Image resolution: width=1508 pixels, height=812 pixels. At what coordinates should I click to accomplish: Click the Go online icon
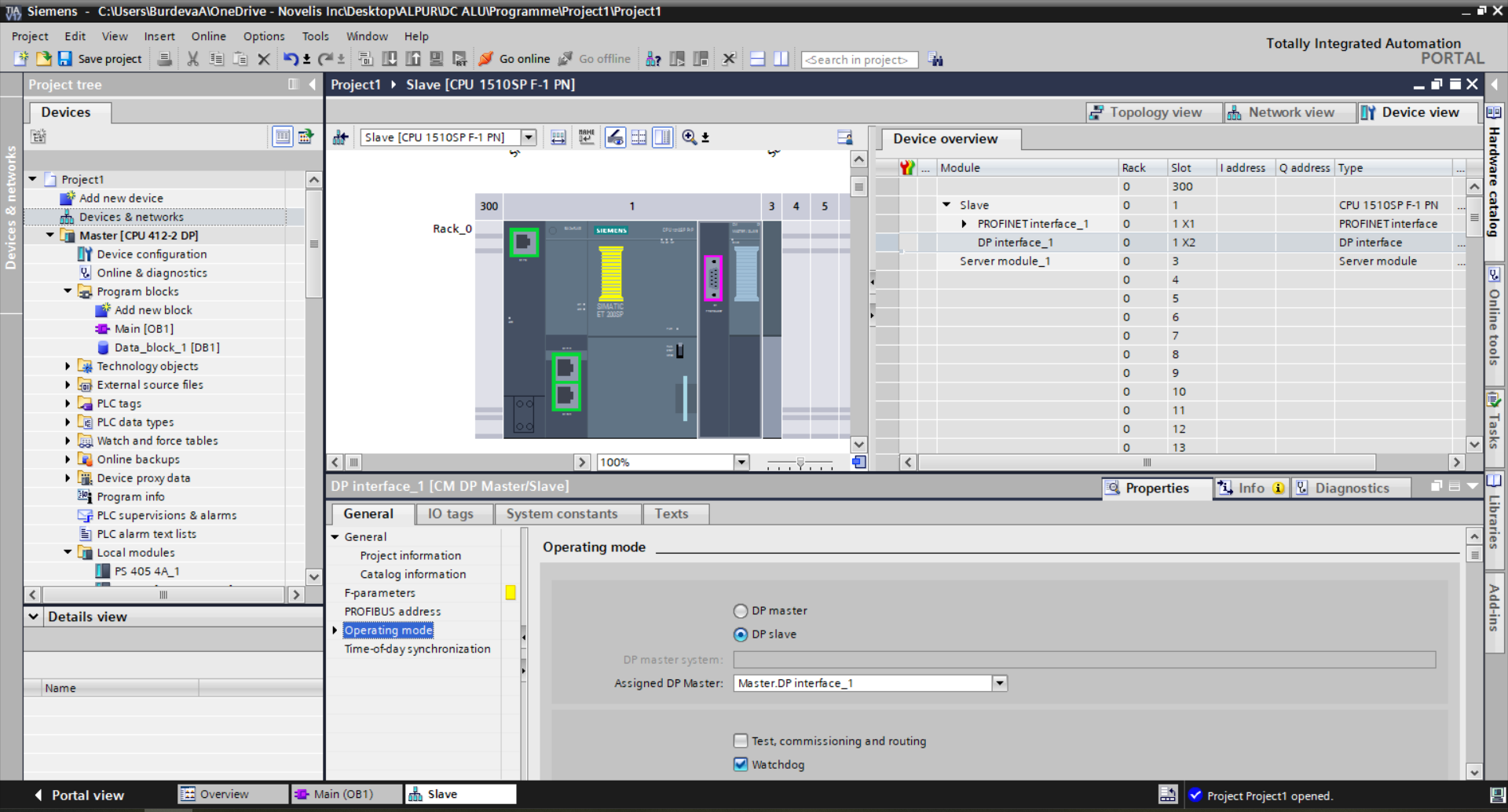click(486, 59)
